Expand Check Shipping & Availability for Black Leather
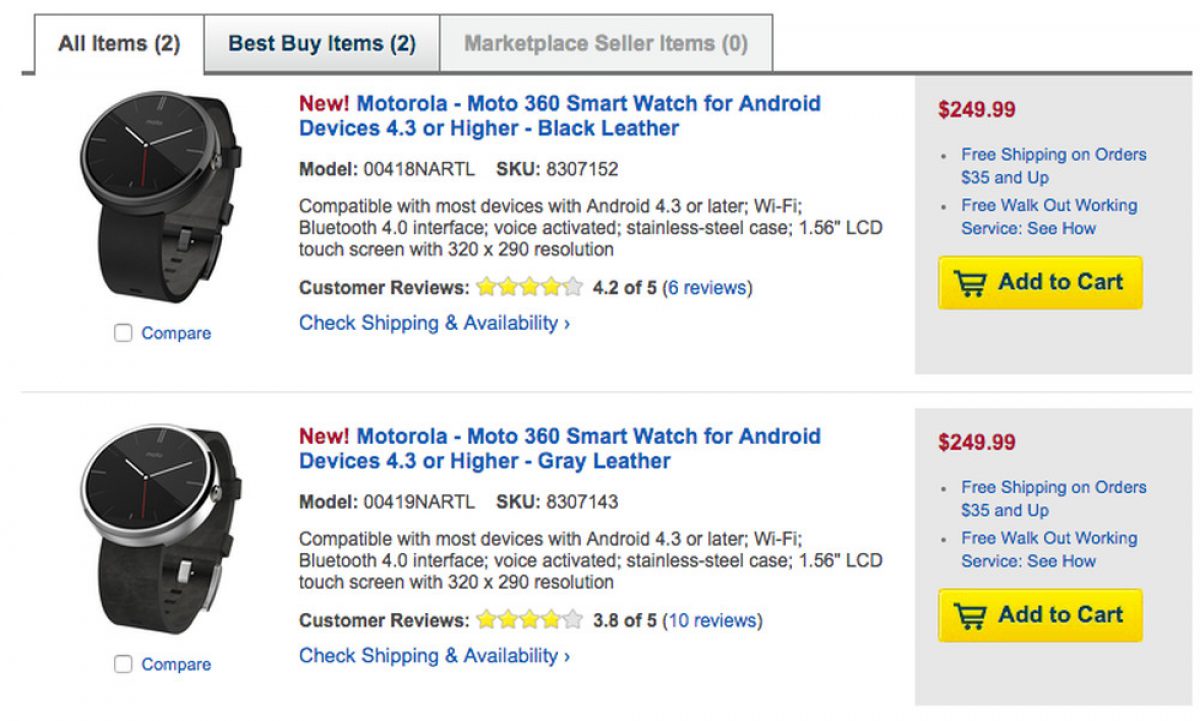The image size is (1200, 721). [x=434, y=324]
